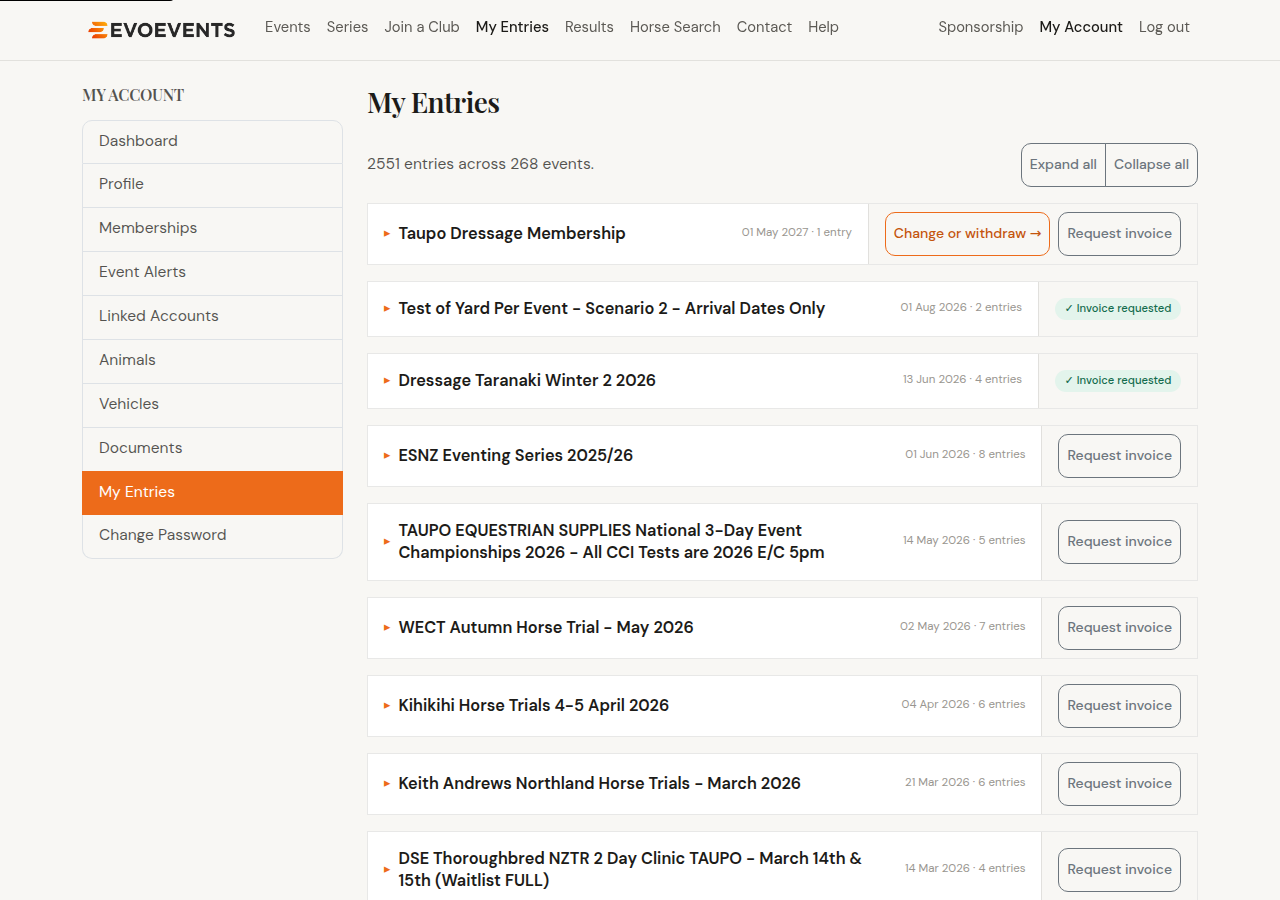Click '14 May 2026 · 5 entries' text

(x=964, y=541)
